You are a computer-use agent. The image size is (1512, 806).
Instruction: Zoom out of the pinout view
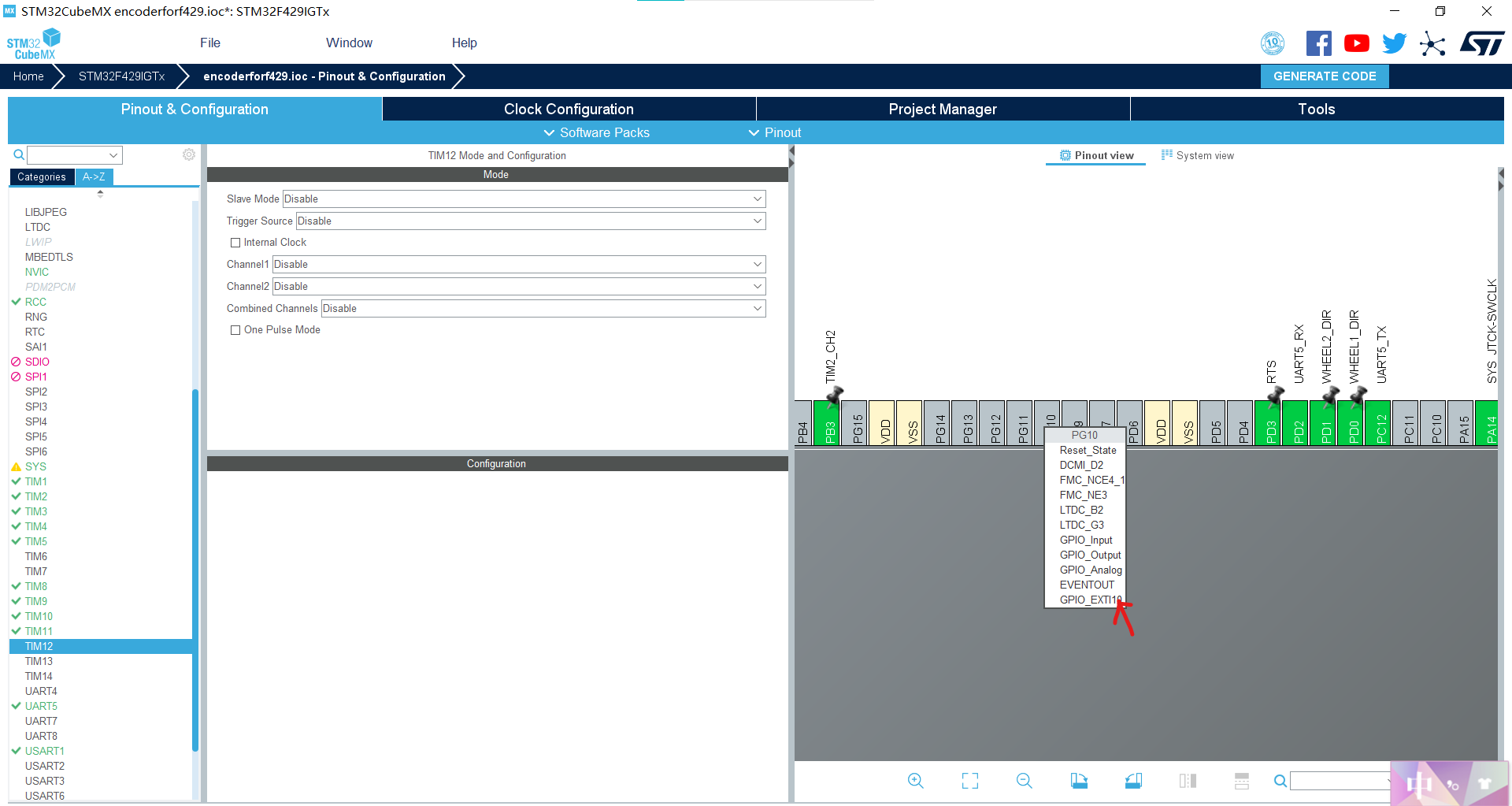point(1024,781)
